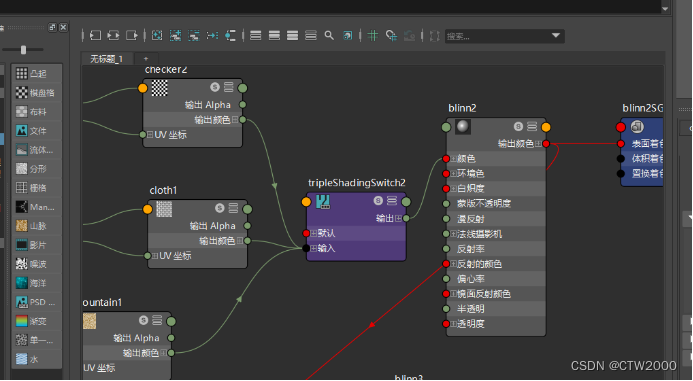The image size is (693, 381).
Task: Switch to the 无标题_1 tab
Action: (x=107, y=59)
